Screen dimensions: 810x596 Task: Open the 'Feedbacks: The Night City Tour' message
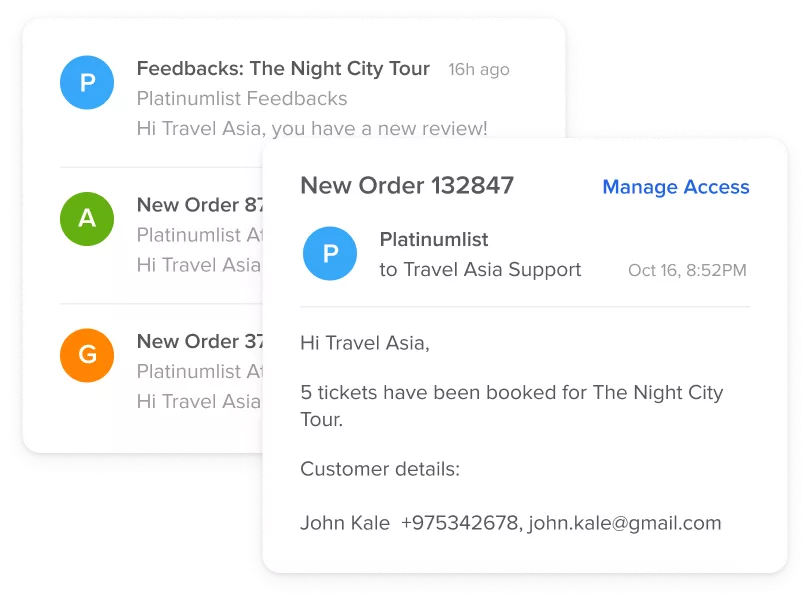pyautogui.click(x=283, y=69)
